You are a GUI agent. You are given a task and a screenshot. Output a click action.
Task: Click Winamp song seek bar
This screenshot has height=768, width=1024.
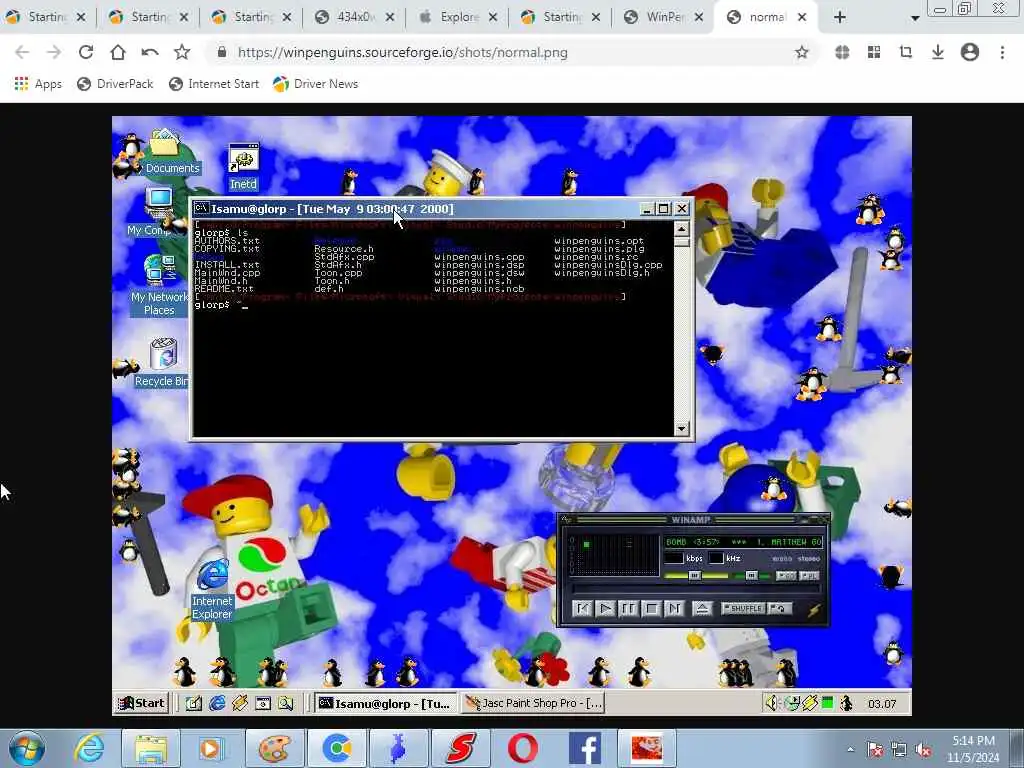tap(696, 589)
